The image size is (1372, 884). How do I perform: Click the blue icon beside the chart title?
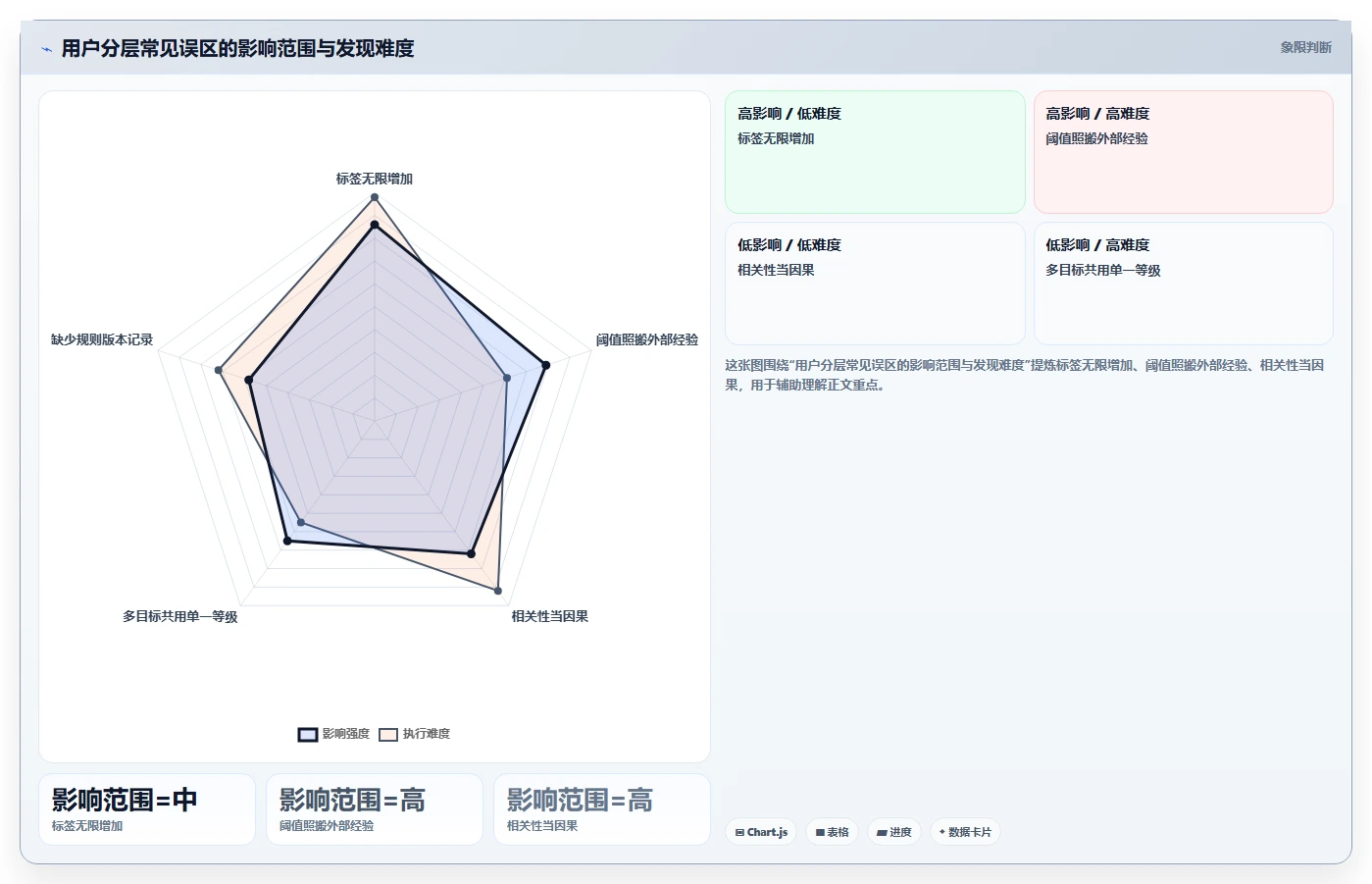[x=46, y=49]
